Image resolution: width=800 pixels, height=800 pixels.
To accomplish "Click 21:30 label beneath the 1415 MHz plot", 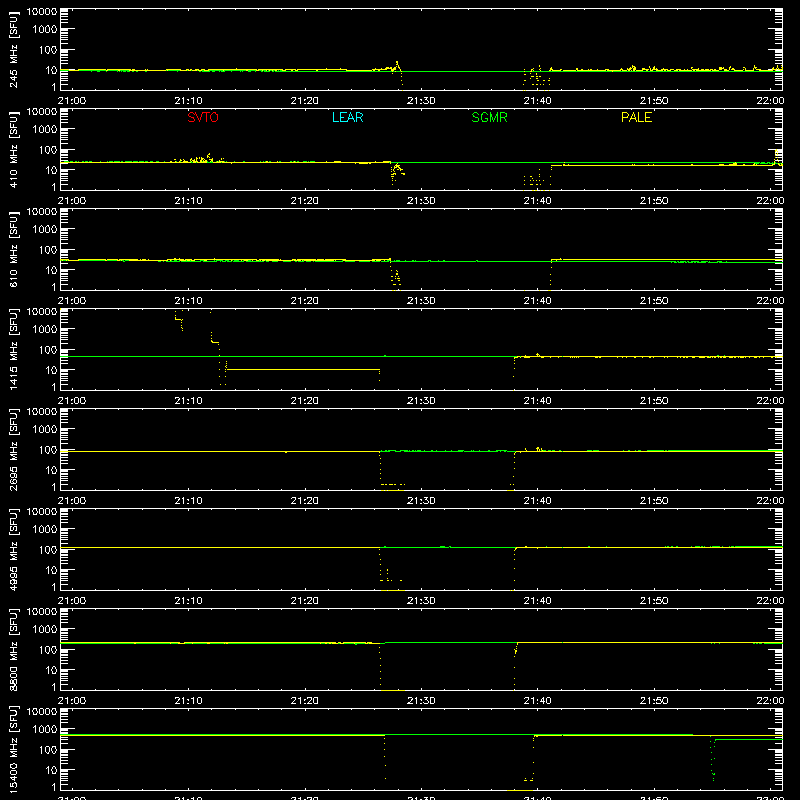I will click(x=421, y=401).
